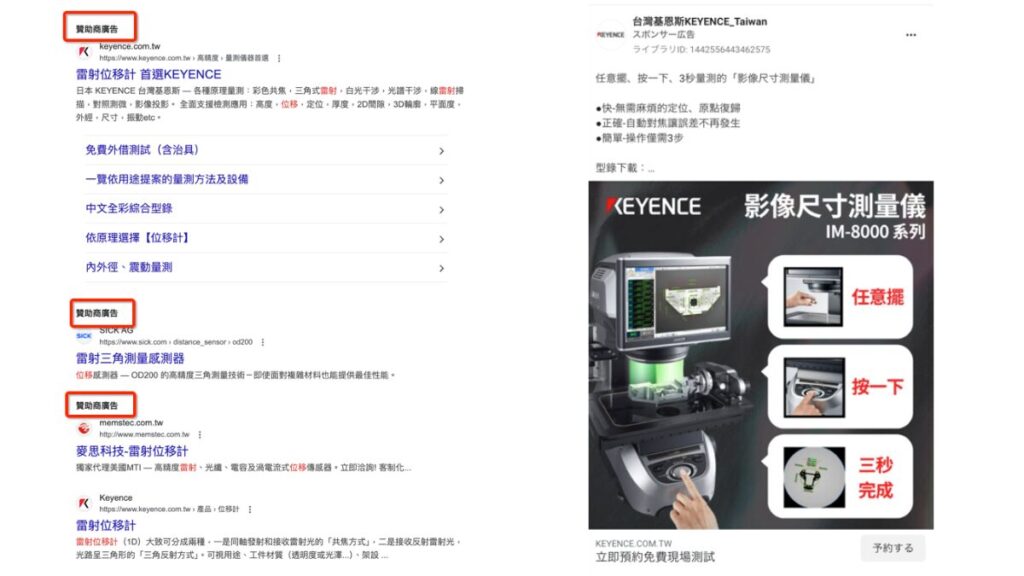Click the Keyence favicon of the organic result
This screenshot has height=576, width=1024.
pyautogui.click(x=84, y=503)
